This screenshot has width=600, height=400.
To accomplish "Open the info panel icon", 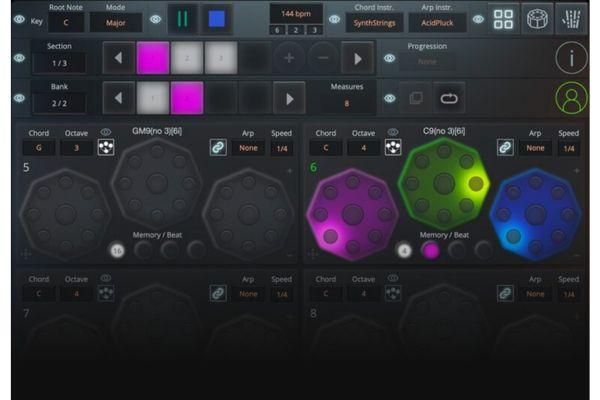I will 572,58.
